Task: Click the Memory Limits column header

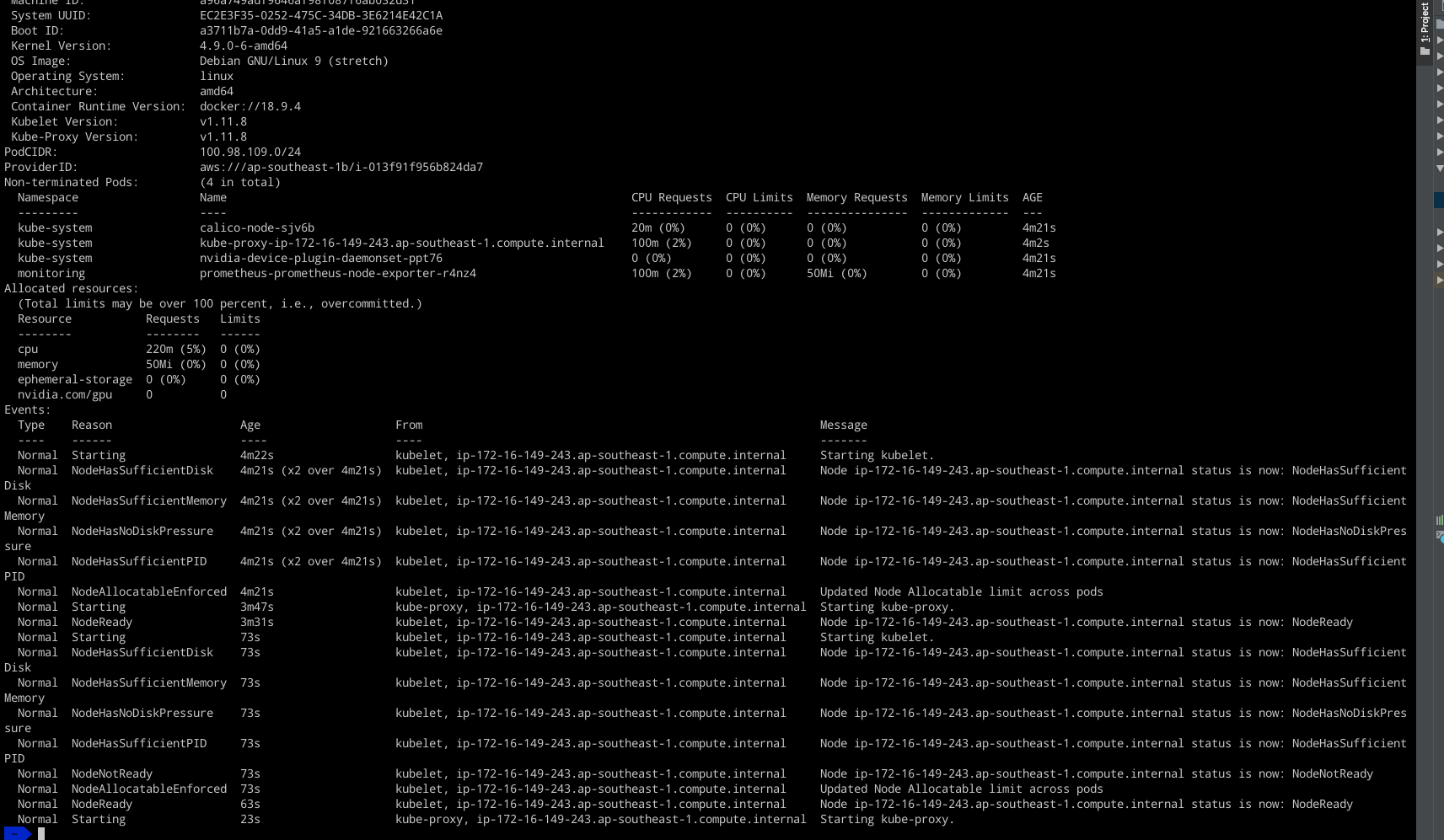Action: tap(965, 197)
